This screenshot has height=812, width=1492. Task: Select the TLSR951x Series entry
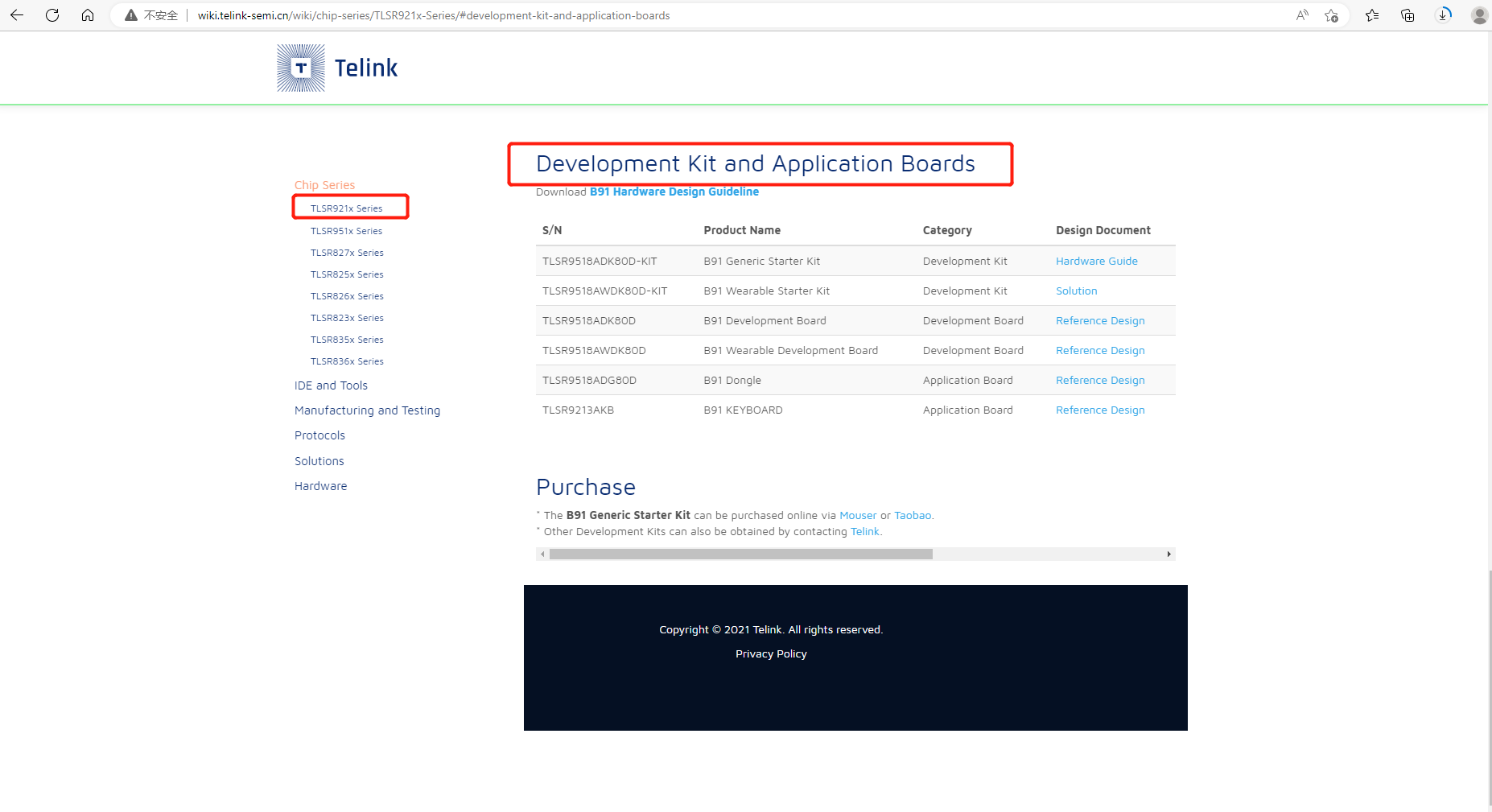(347, 231)
